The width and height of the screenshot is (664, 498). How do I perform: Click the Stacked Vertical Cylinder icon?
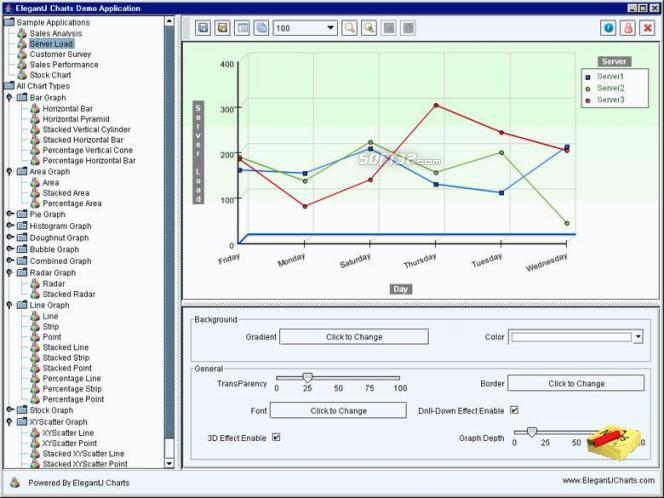click(35, 130)
